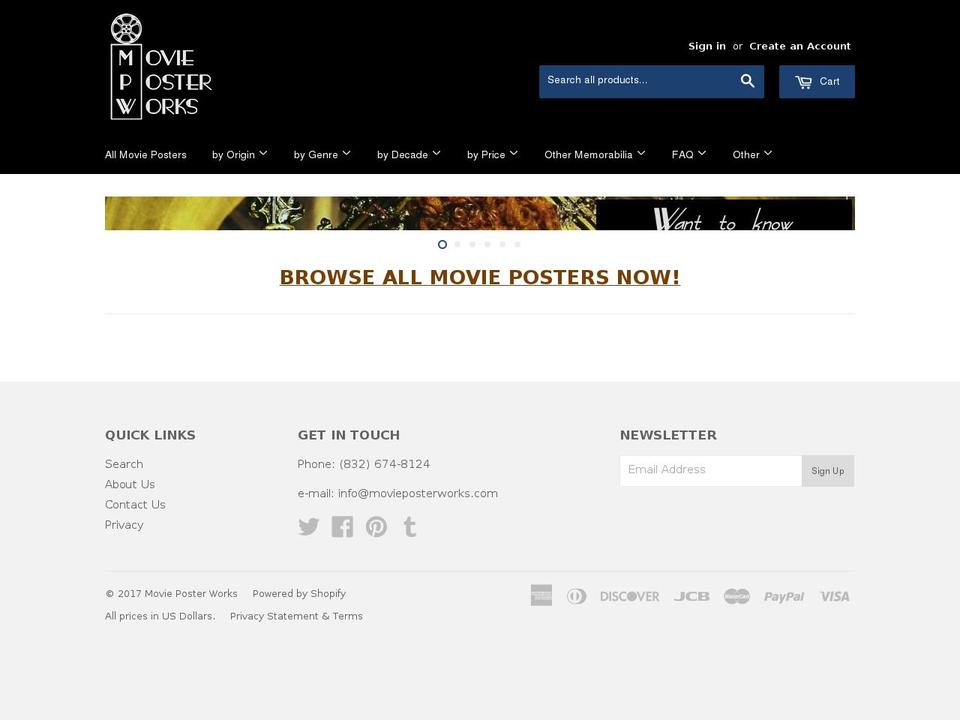
Task: Follow Browse All Movie Posters Now link
Action: coord(479,277)
